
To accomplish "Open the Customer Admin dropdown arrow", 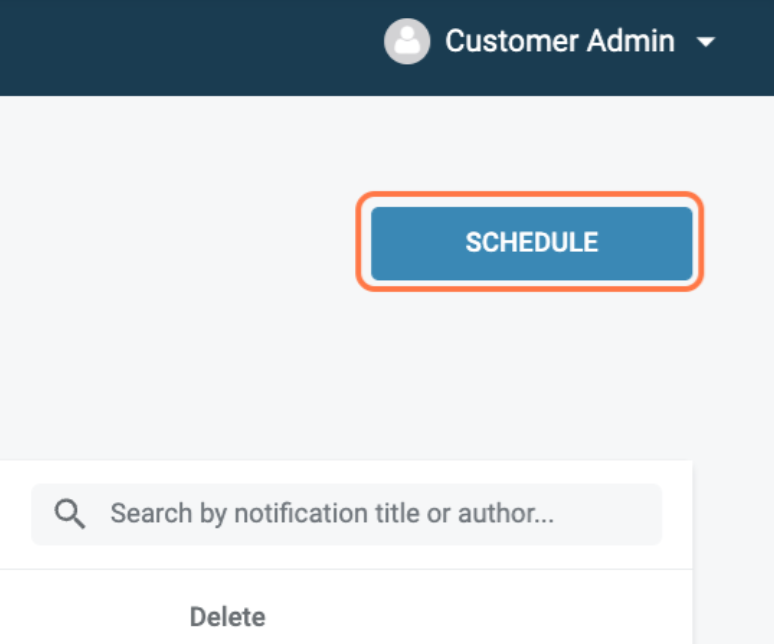I will 706,42.
